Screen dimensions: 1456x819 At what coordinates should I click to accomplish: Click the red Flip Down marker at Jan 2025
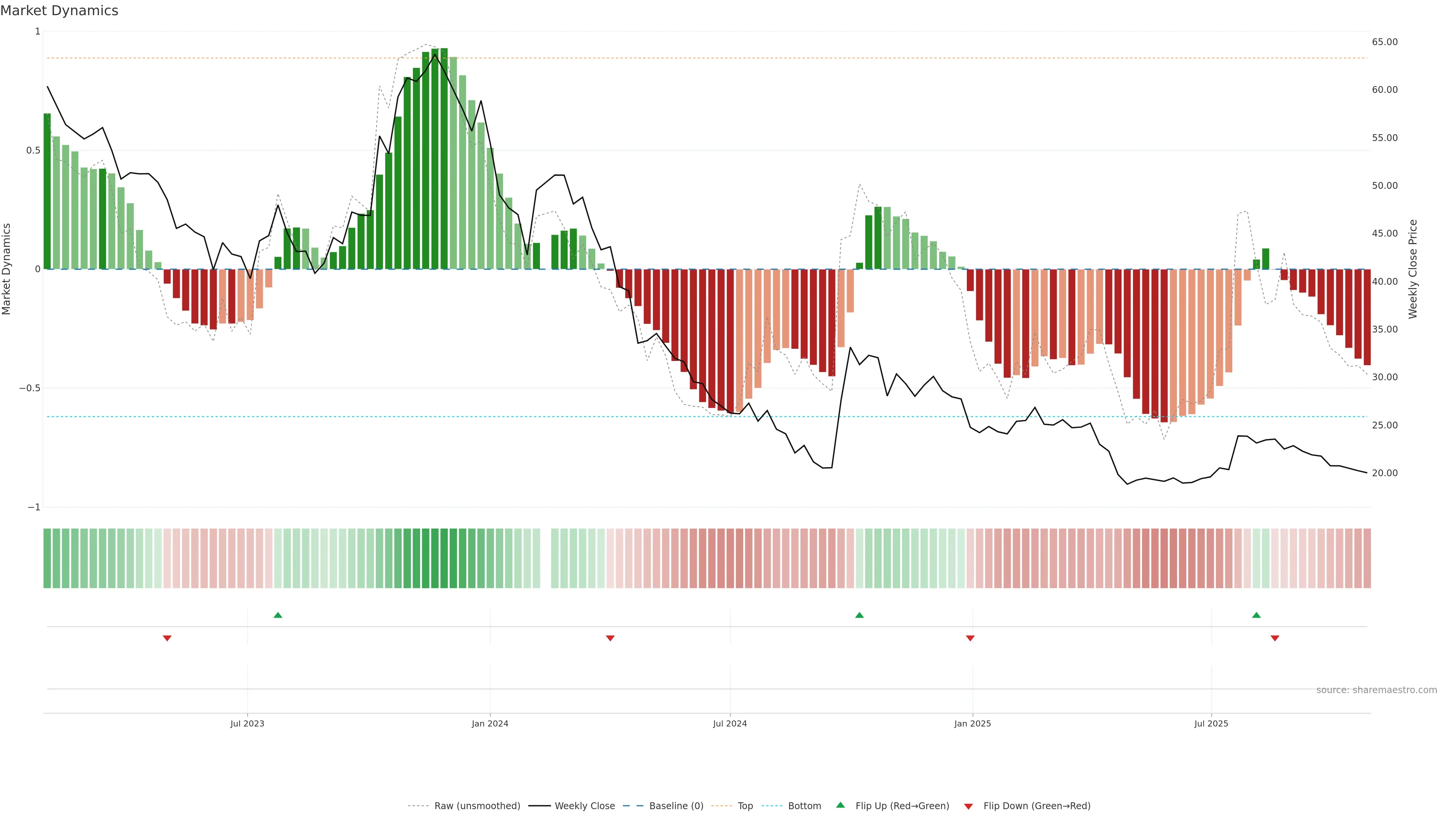(x=970, y=638)
